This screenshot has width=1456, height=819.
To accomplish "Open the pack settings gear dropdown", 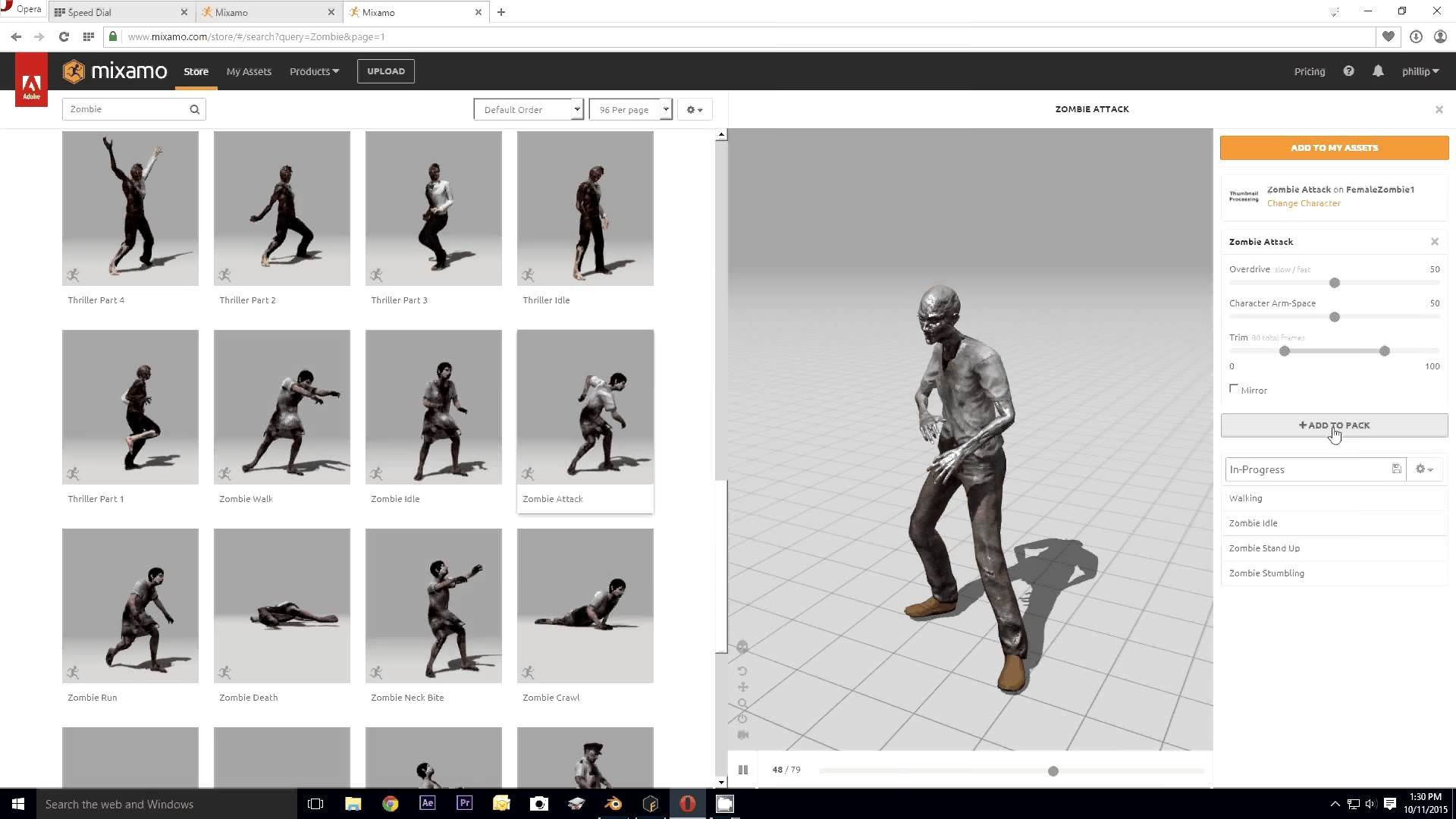I will click(x=1425, y=469).
